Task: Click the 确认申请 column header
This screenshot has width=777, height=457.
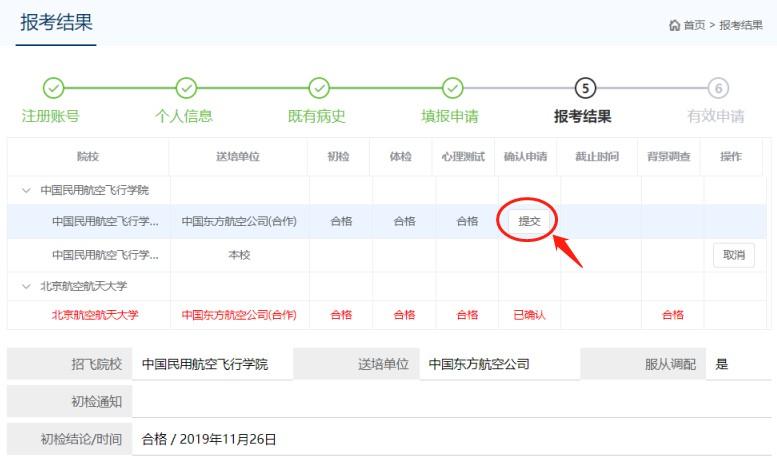Action: 525,157
